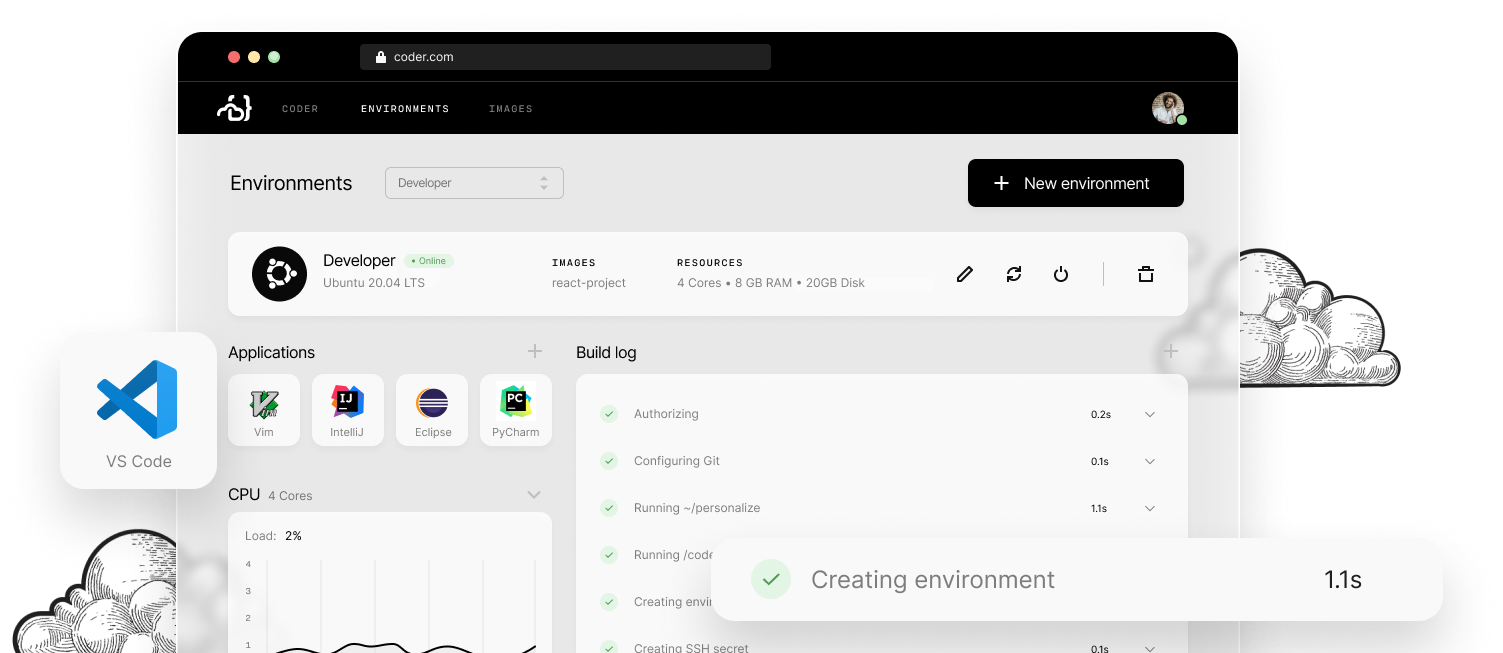
Task: Open the VS Code application card
Action: point(138,410)
